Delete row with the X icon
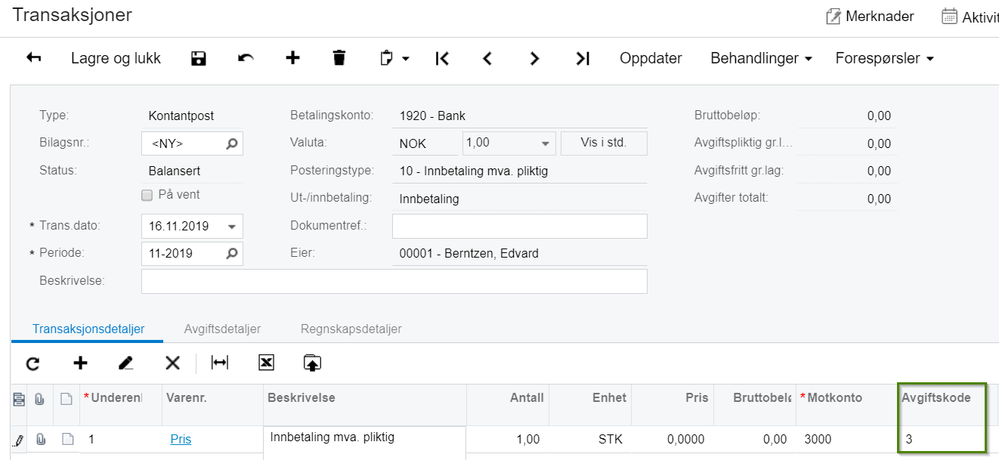 pyautogui.click(x=172, y=363)
